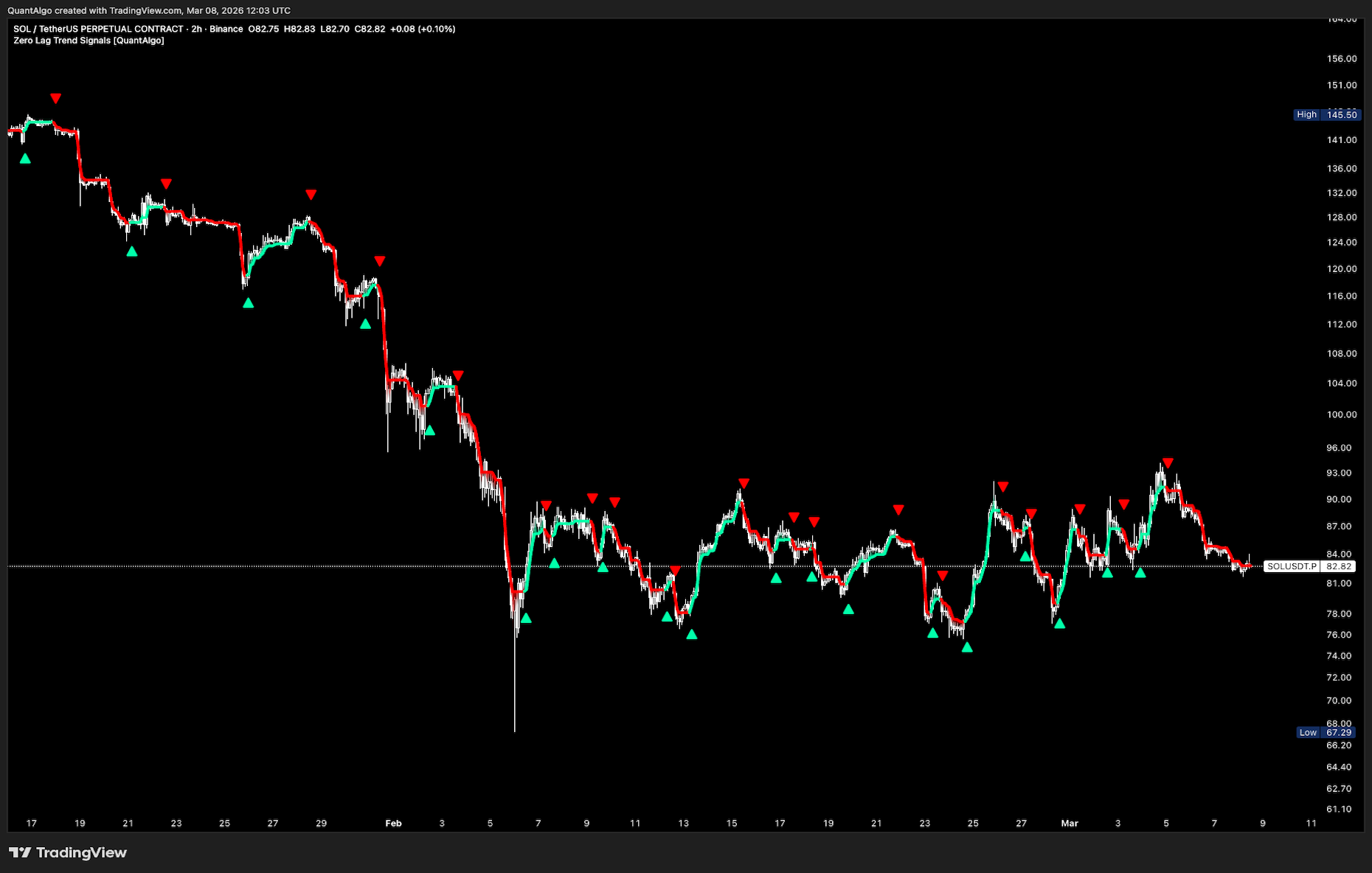Click the 141.00 price axis label
This screenshot has width=1372, height=873.
point(1342,139)
